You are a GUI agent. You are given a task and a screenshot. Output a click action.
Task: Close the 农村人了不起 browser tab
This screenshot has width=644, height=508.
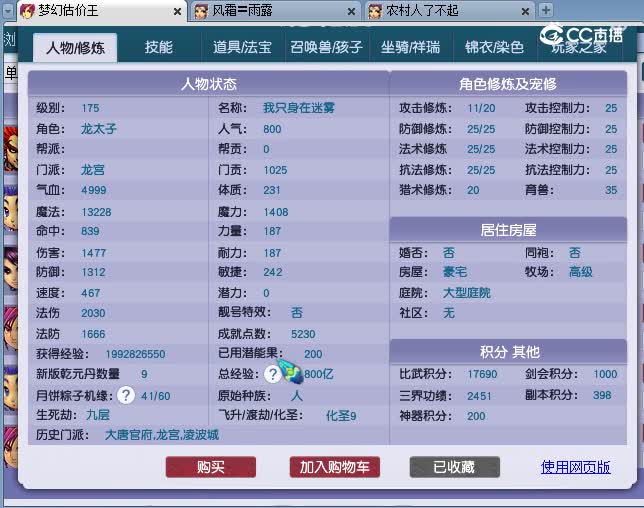point(525,12)
